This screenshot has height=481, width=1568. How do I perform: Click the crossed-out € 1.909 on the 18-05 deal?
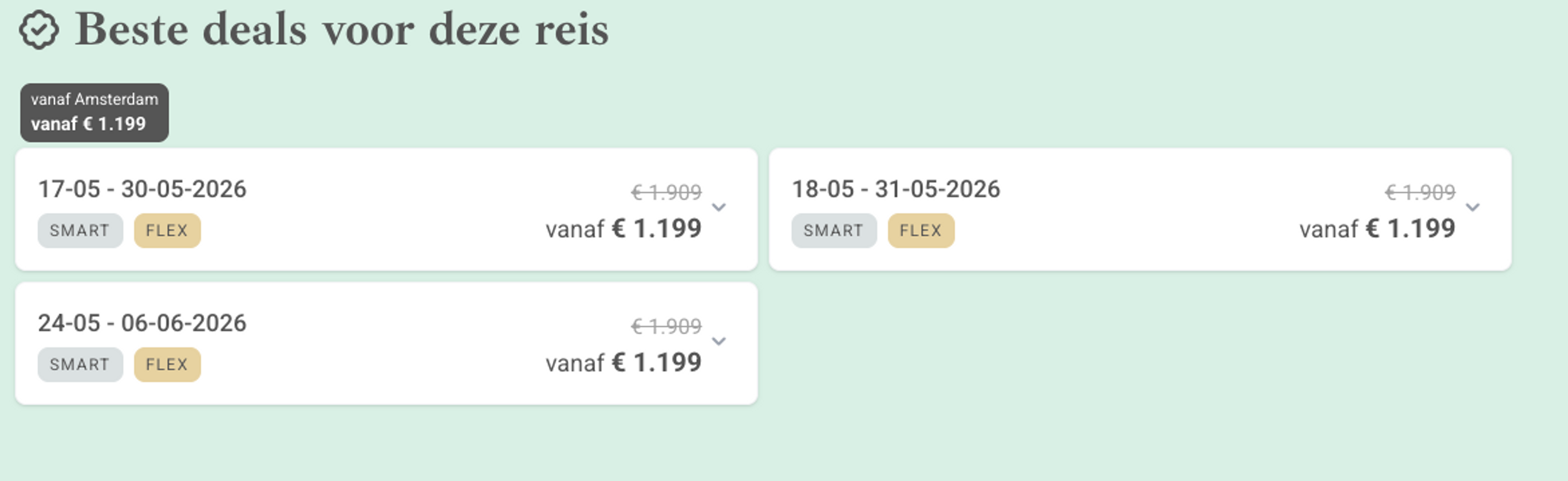pyautogui.click(x=1420, y=192)
